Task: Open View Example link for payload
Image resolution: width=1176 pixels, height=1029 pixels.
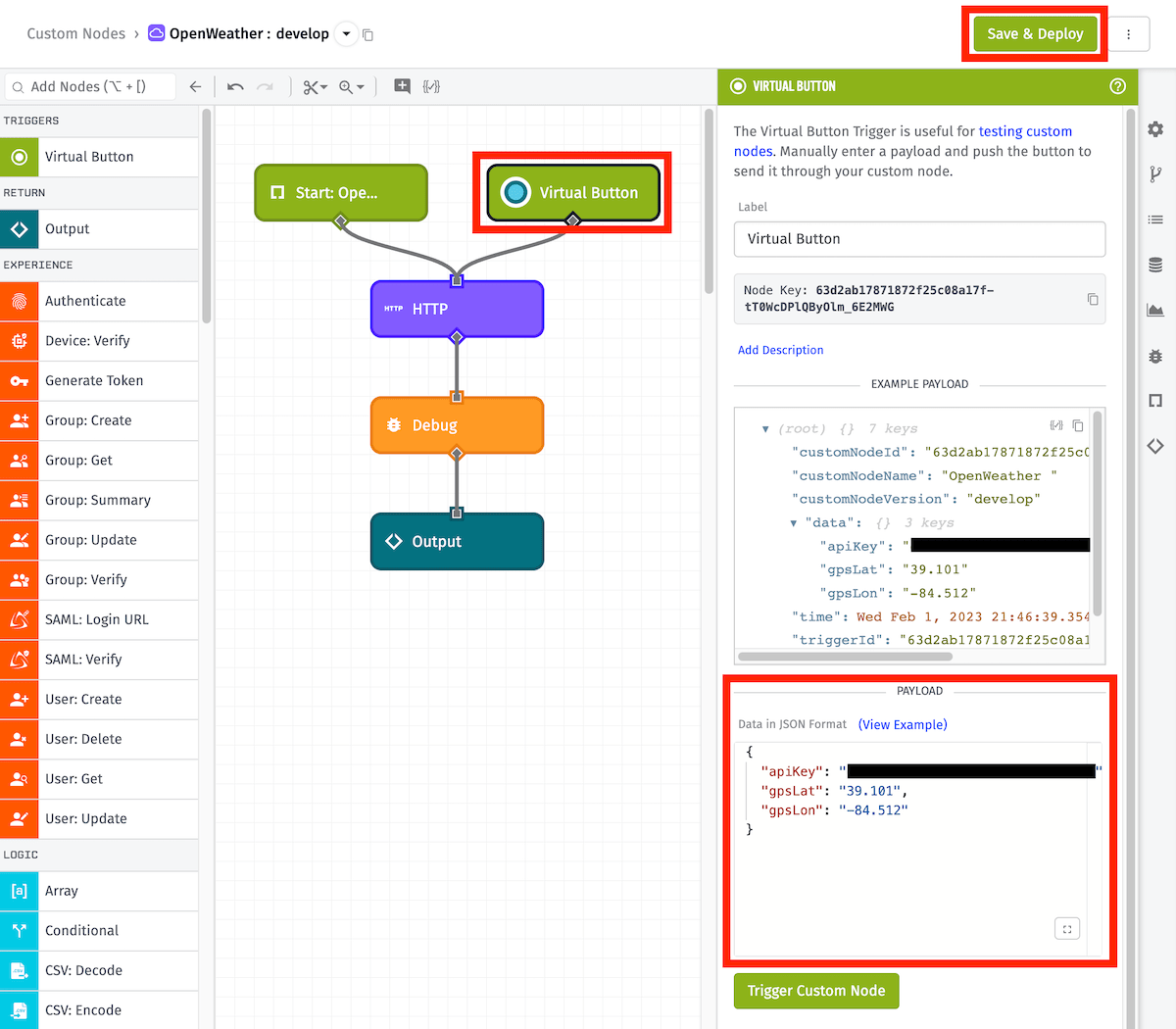Action: 903,724
